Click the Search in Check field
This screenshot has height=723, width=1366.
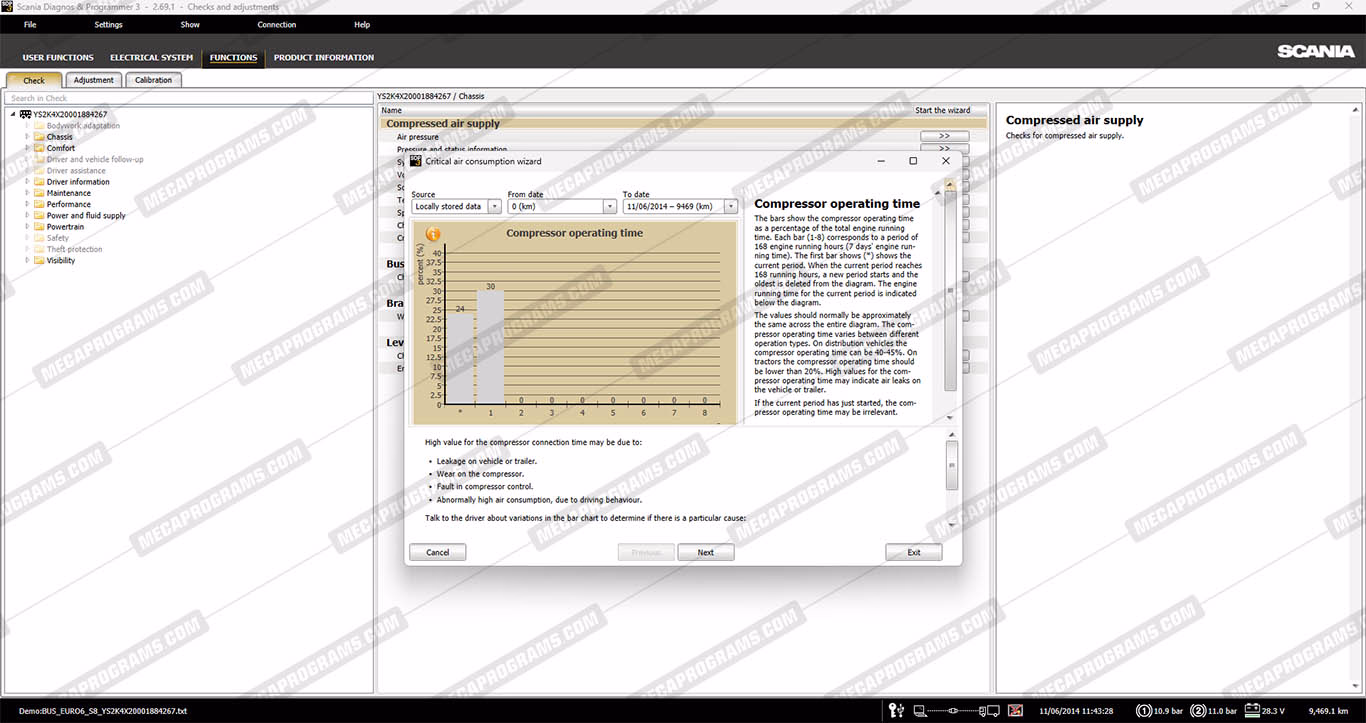click(188, 98)
